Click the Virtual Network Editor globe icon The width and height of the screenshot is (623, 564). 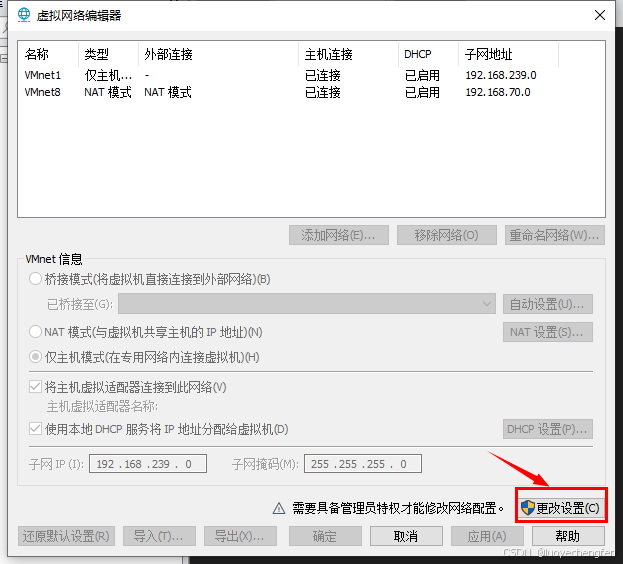pos(24,15)
